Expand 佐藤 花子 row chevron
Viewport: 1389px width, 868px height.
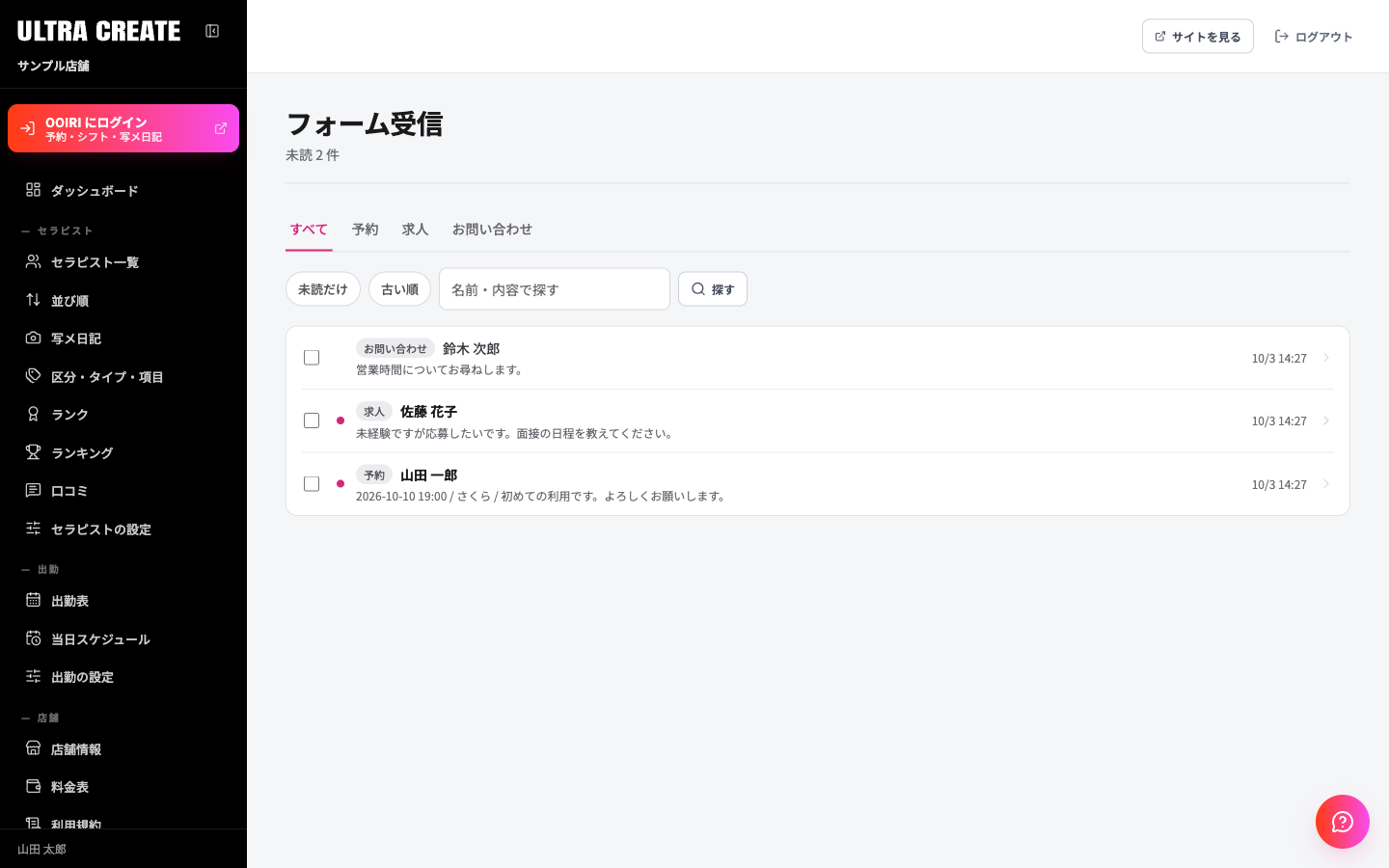click(x=1326, y=420)
